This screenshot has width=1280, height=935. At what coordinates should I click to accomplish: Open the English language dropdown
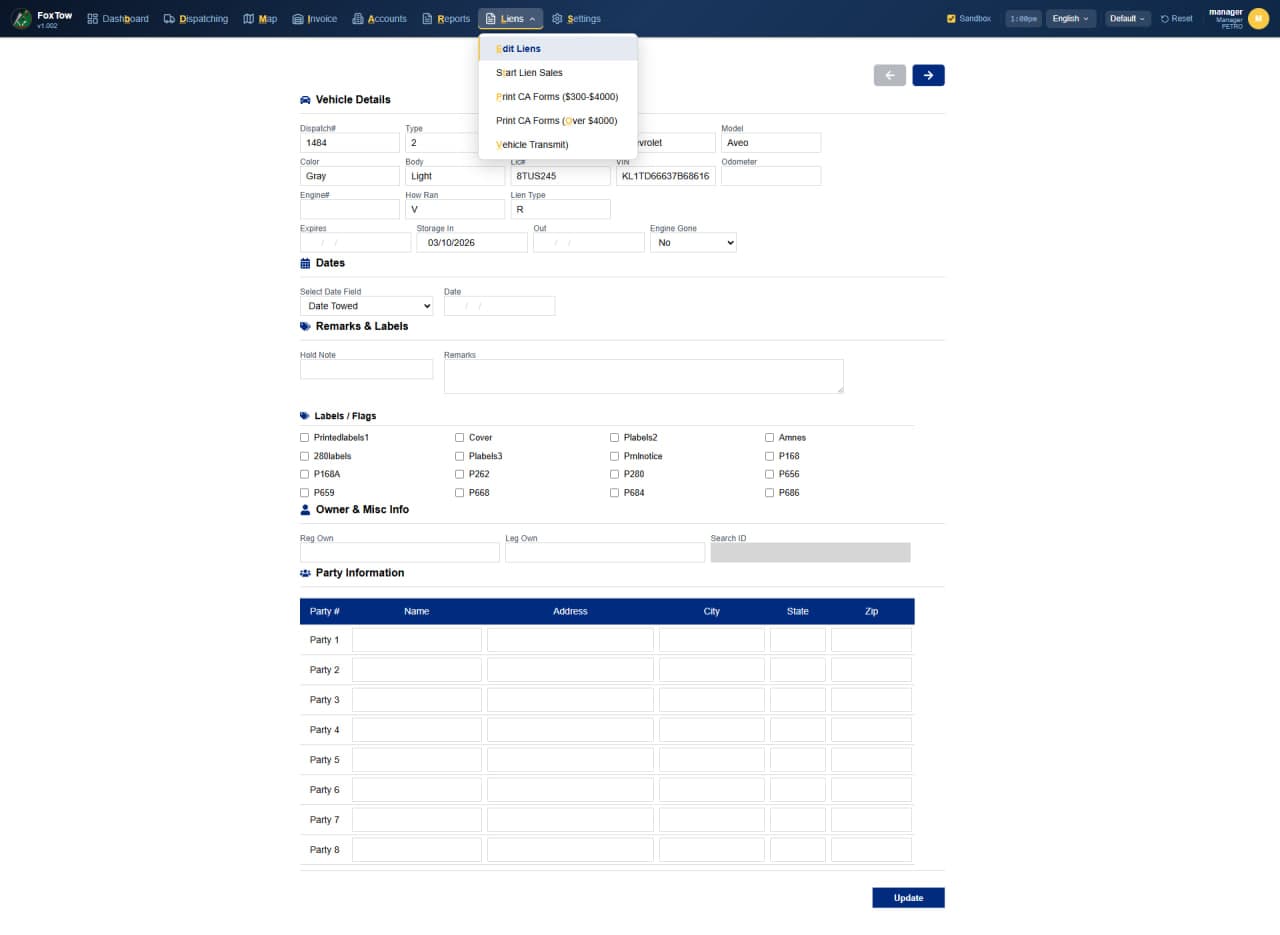[1070, 18]
